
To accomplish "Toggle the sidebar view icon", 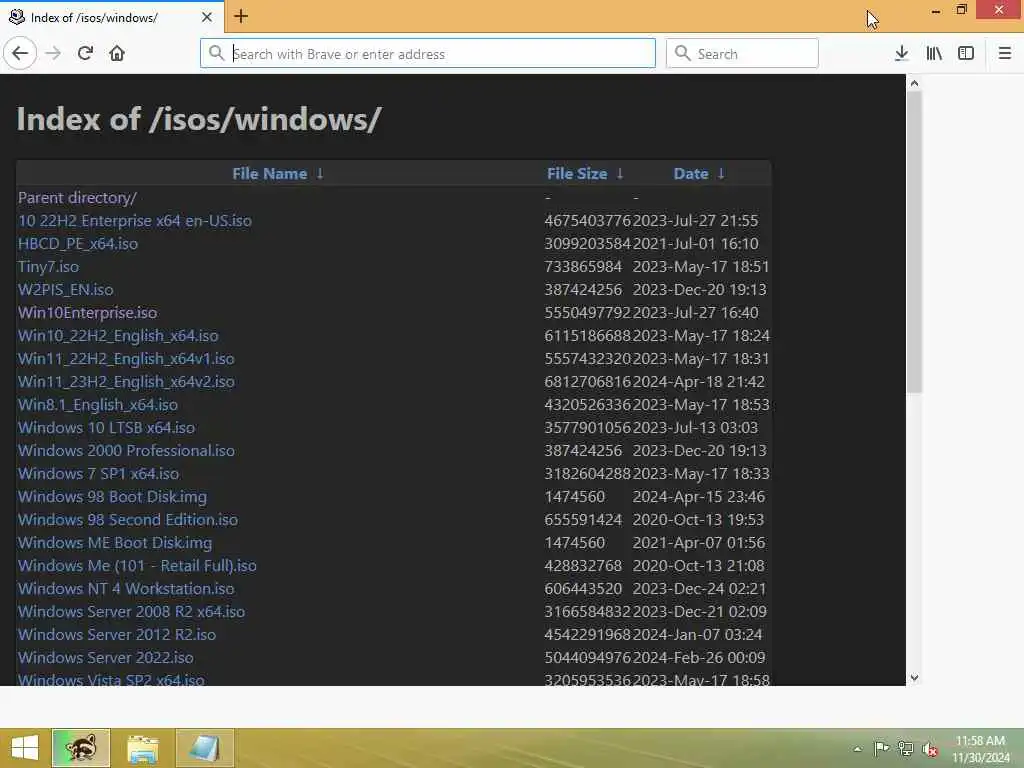I will point(966,53).
